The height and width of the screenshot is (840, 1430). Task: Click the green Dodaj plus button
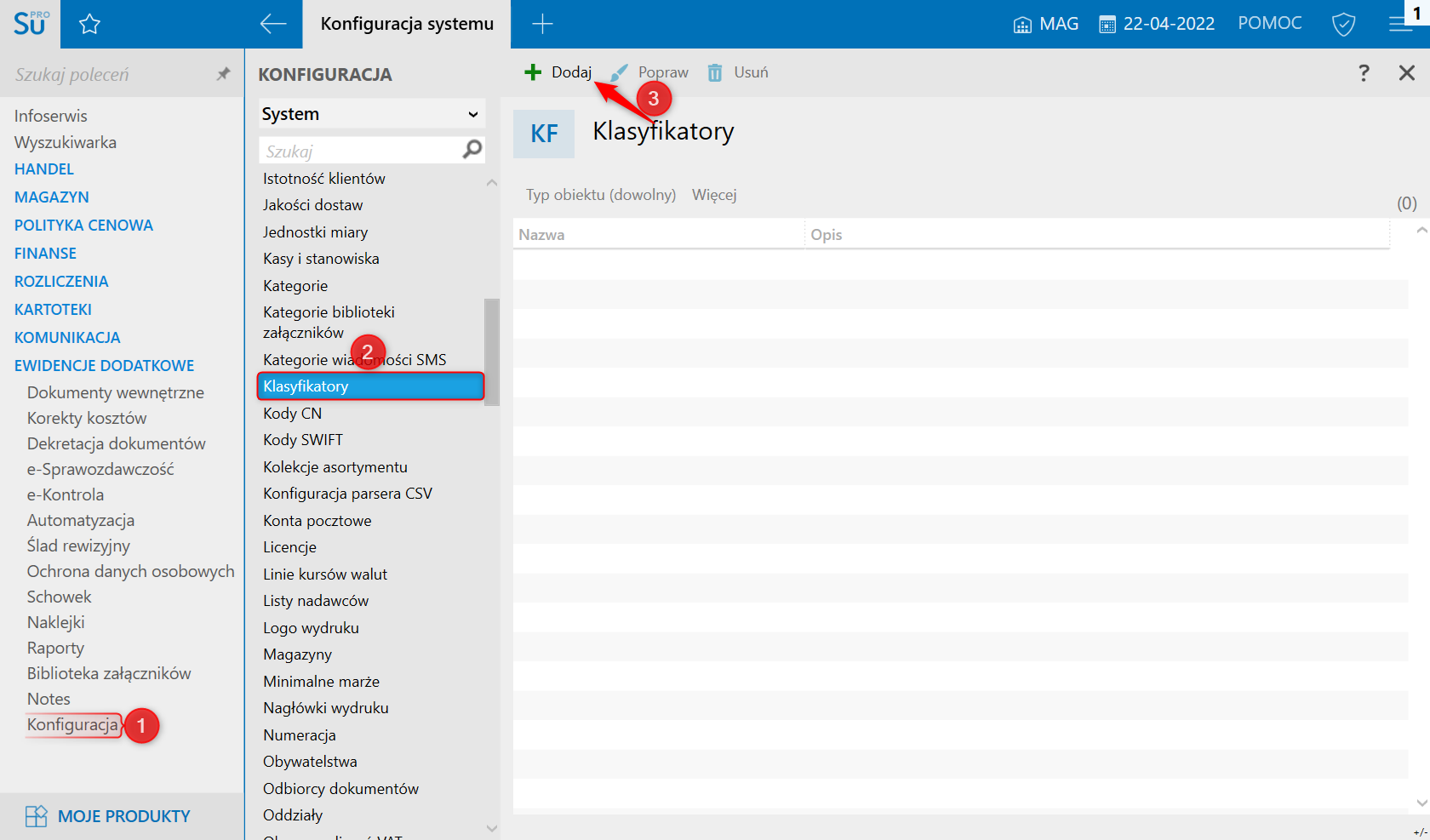click(x=558, y=72)
